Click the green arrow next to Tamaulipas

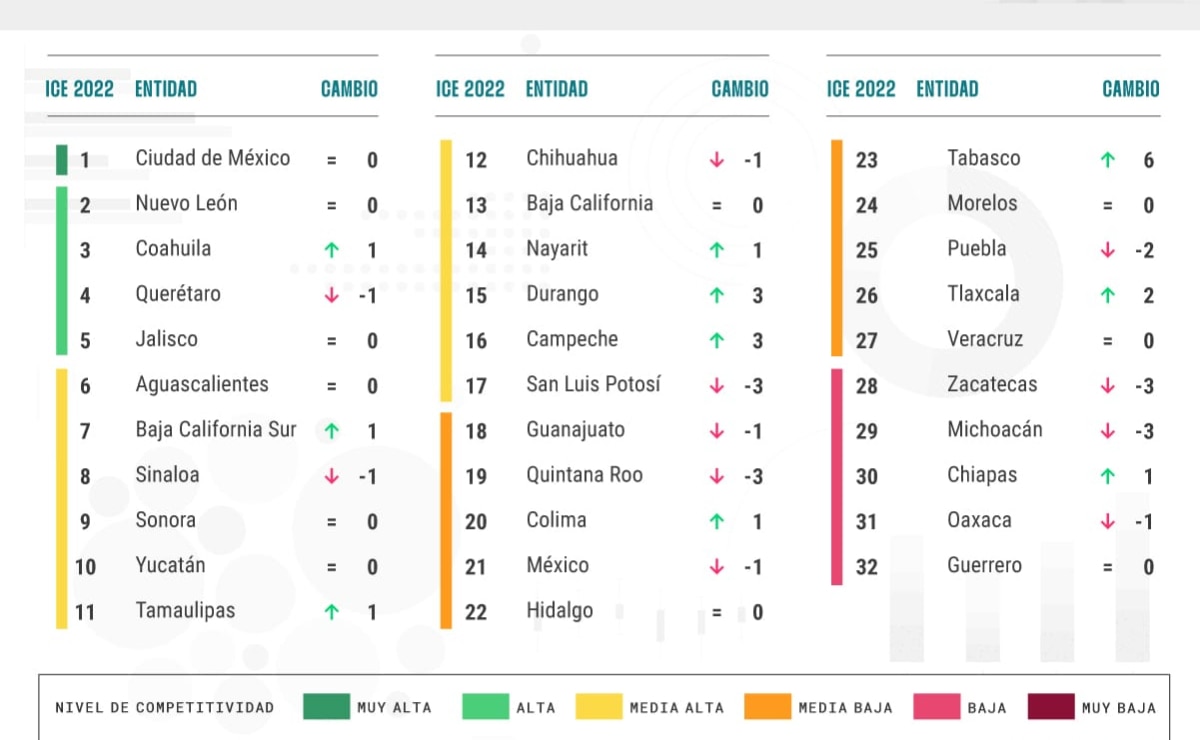[x=331, y=610]
